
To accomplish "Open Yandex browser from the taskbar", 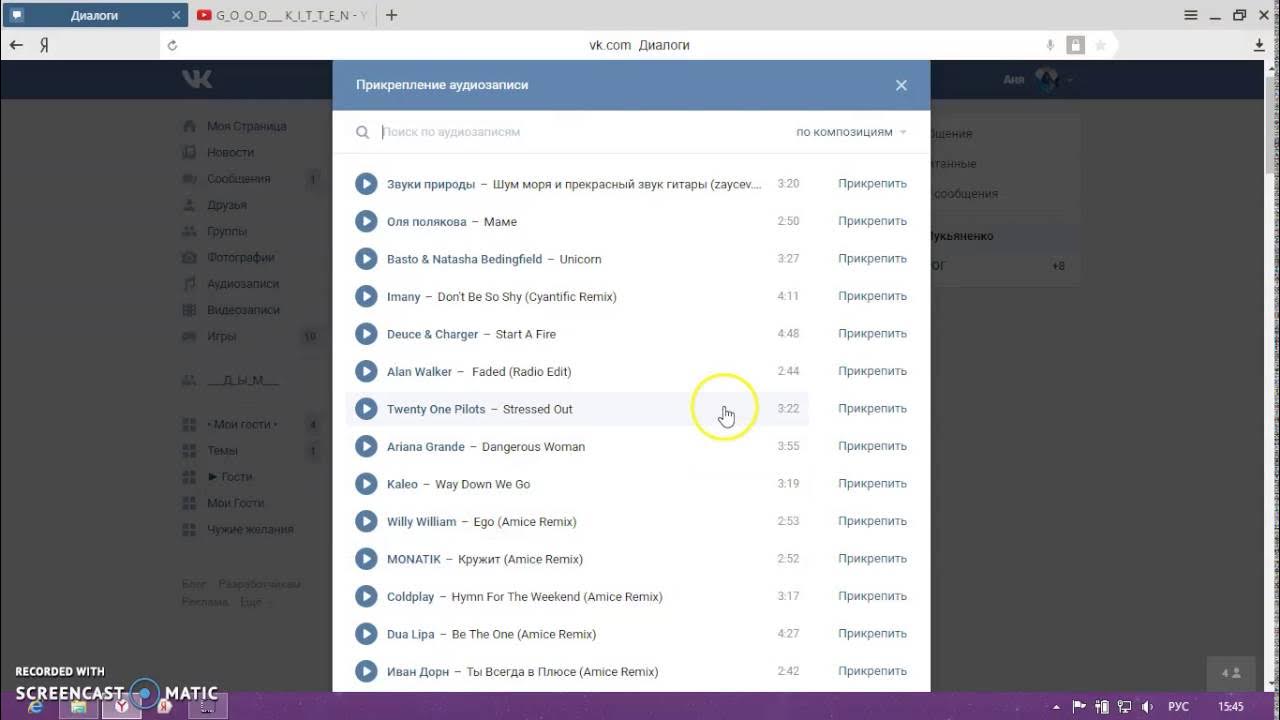I will [x=121, y=706].
